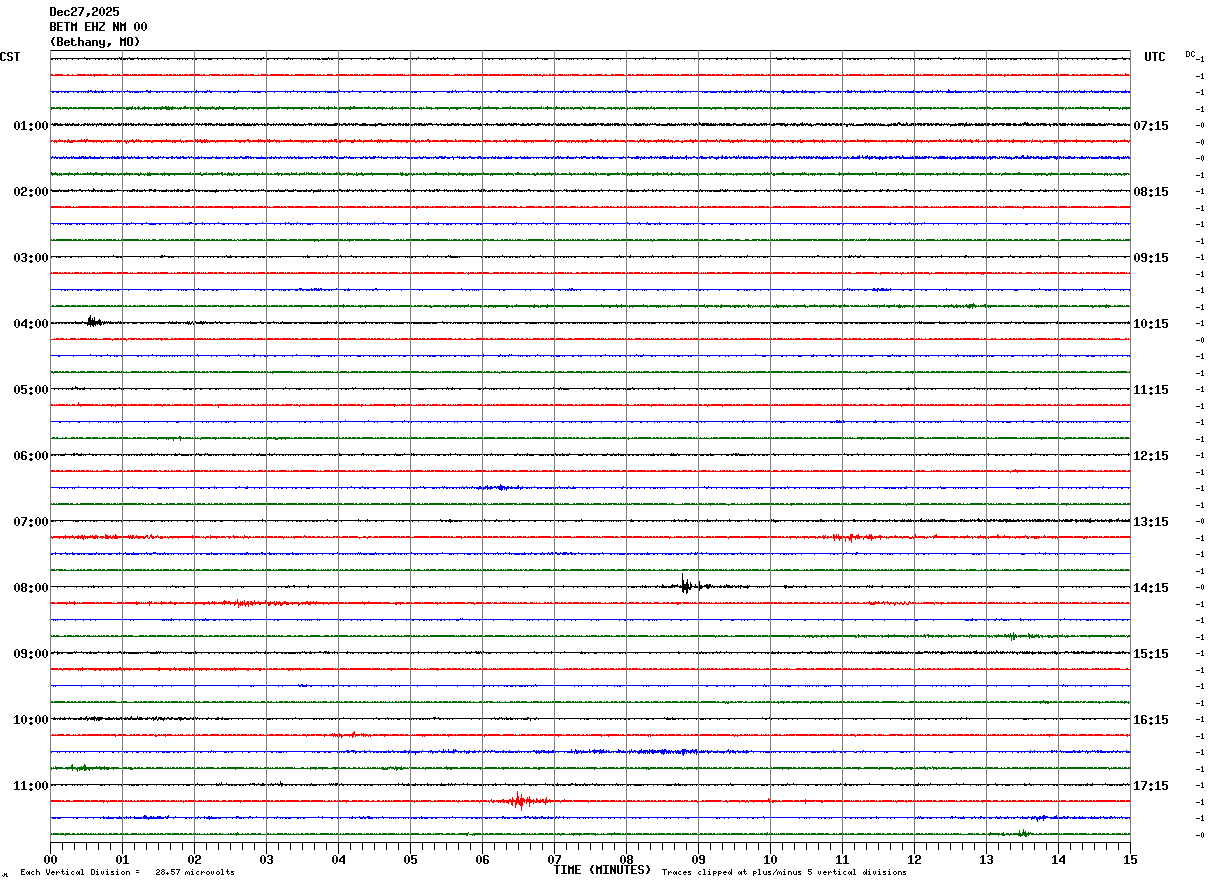Image resolution: width=1210 pixels, height=886 pixels.
Task: Select minute label 12 on the bottom axis
Action: point(914,859)
